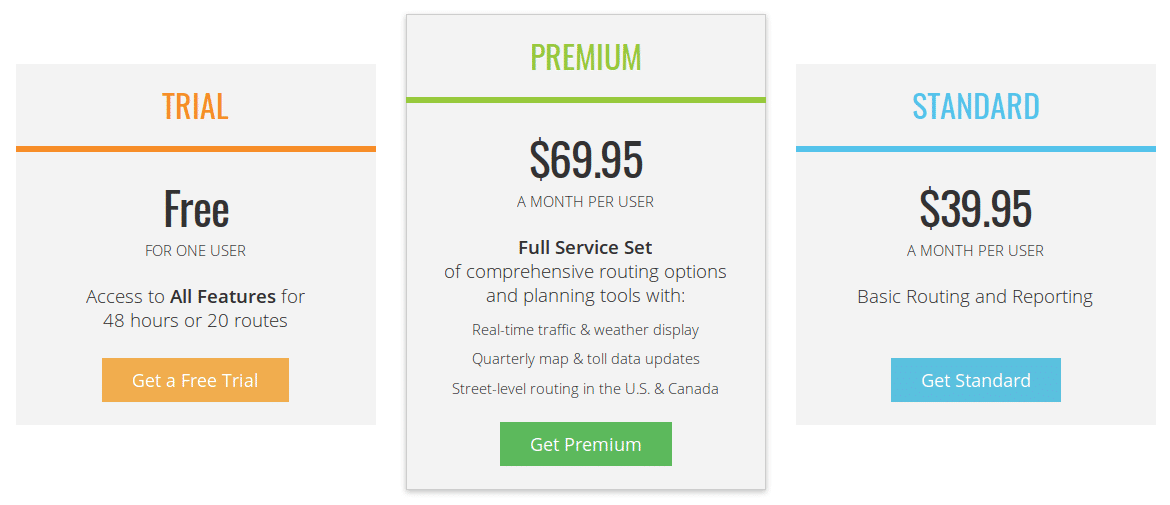This screenshot has width=1170, height=505.
Task: Click the Full Service Set heading
Action: click(585, 247)
